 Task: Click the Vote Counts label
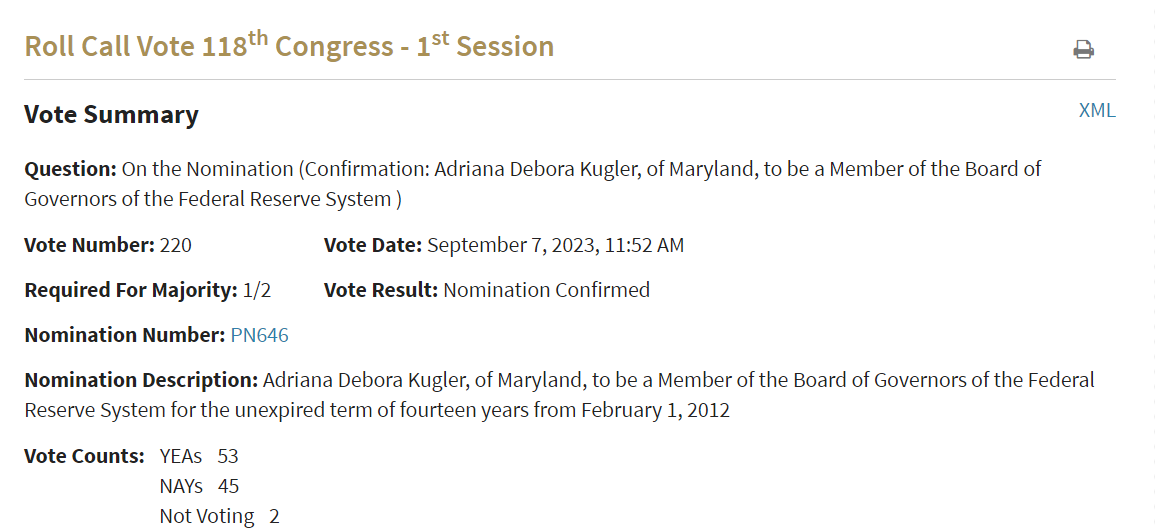click(x=84, y=456)
